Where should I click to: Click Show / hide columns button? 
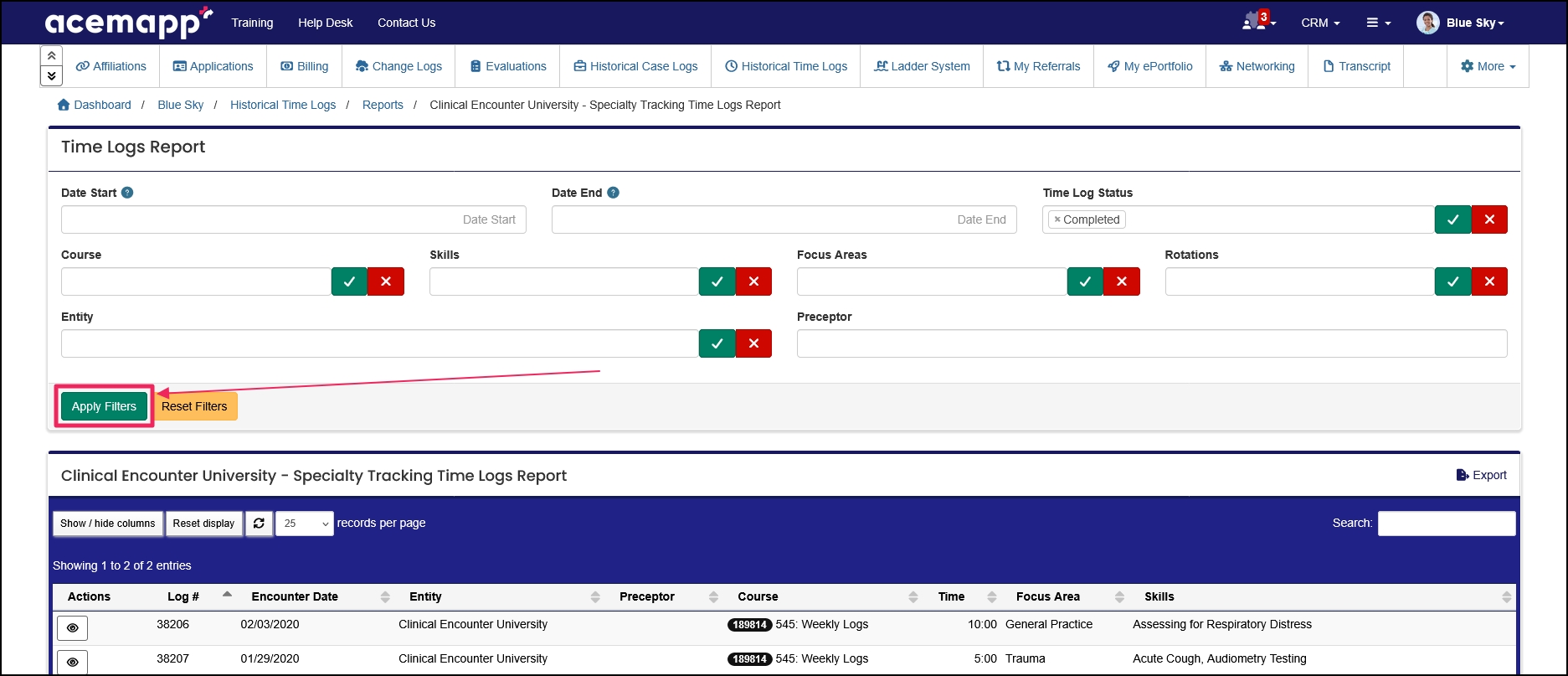click(108, 524)
